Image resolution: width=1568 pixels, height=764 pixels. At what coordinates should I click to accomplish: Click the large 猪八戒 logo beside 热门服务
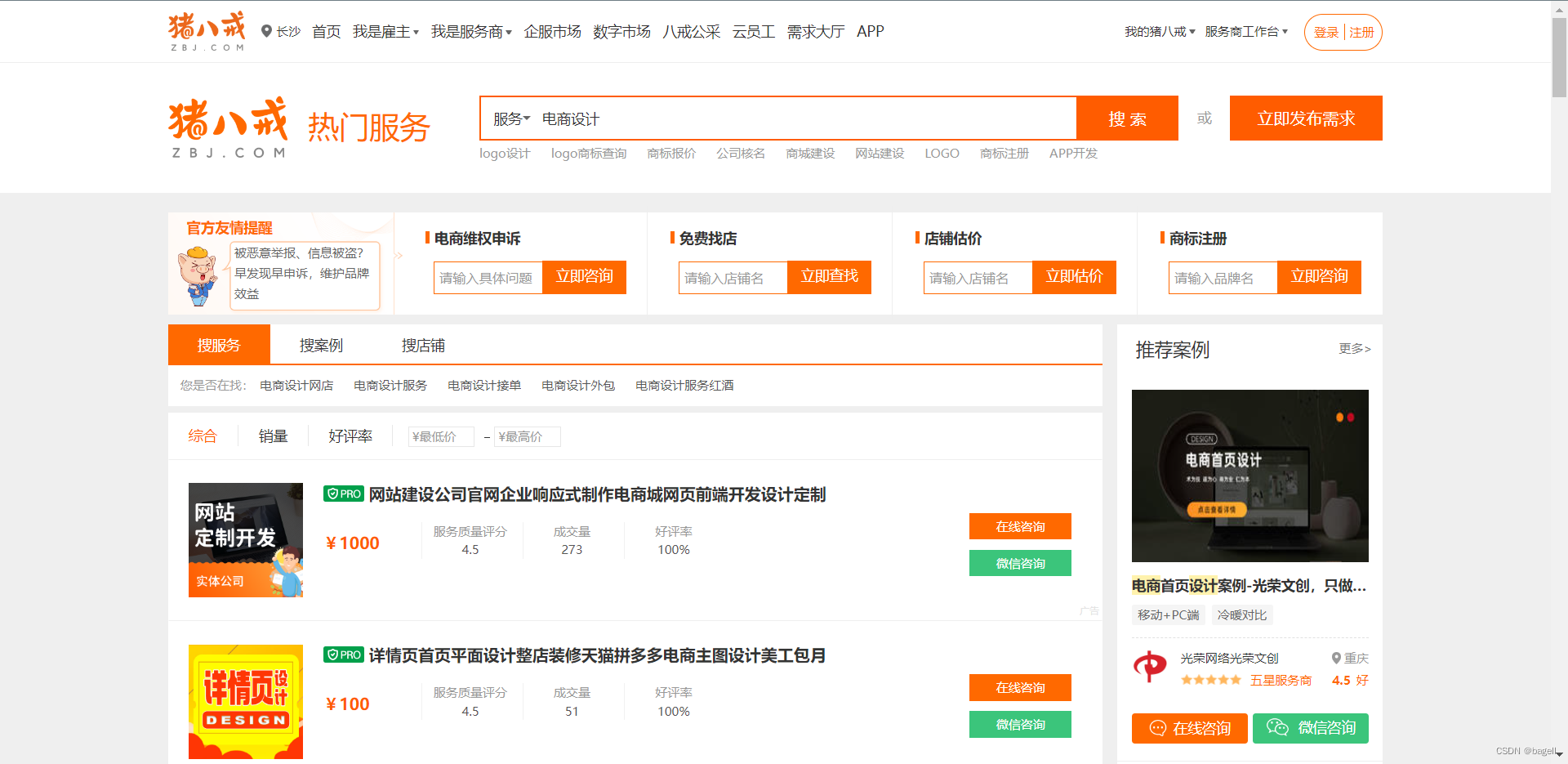tap(228, 127)
